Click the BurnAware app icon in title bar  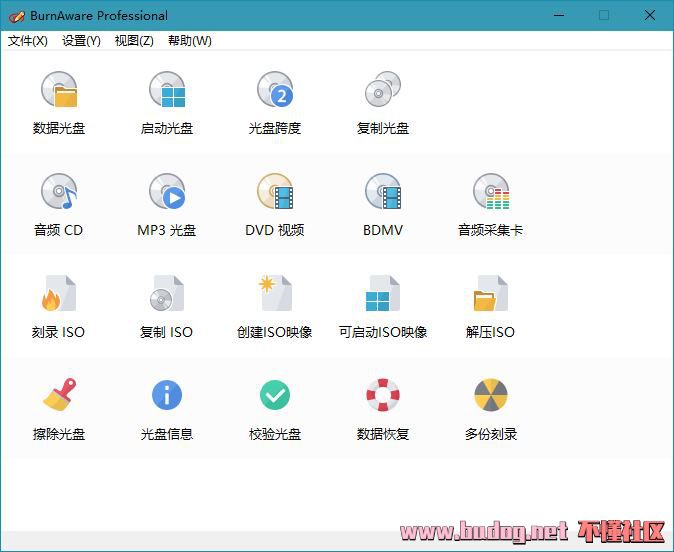coord(16,16)
